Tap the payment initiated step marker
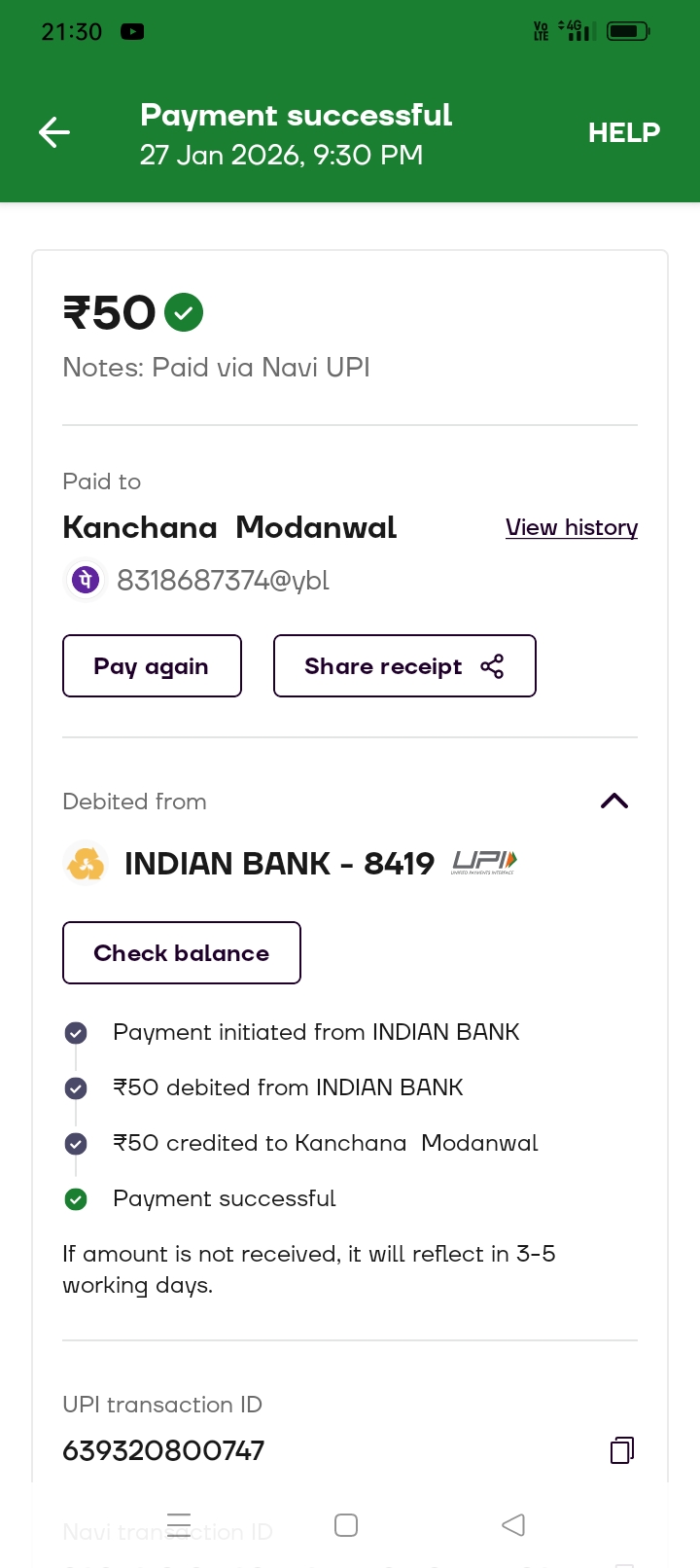The height and width of the screenshot is (1568, 700). (x=76, y=1033)
